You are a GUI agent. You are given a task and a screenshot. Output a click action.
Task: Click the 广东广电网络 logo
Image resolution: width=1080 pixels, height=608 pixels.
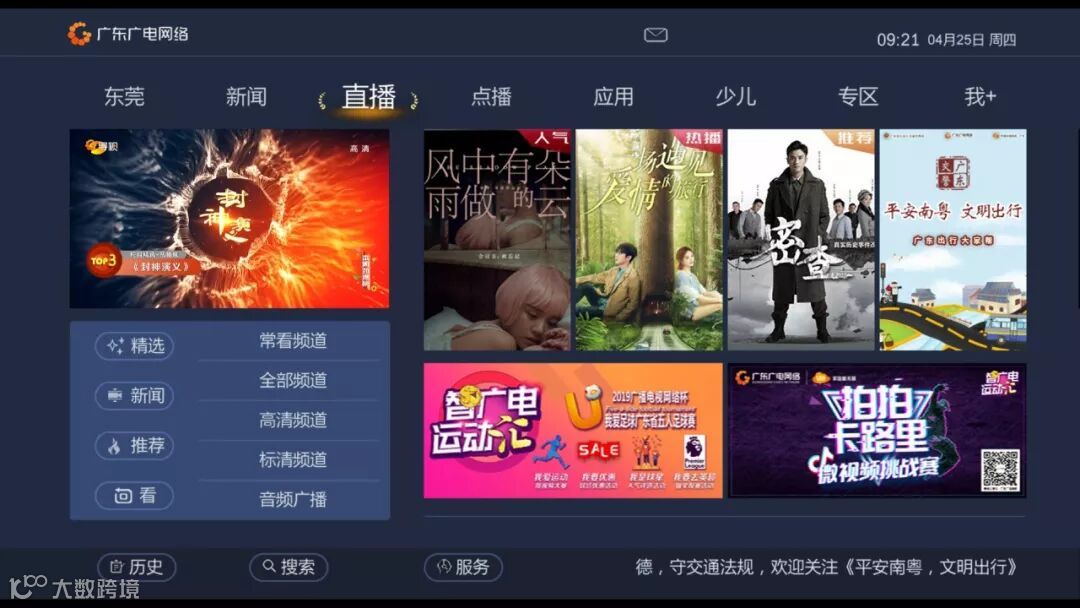(x=128, y=34)
